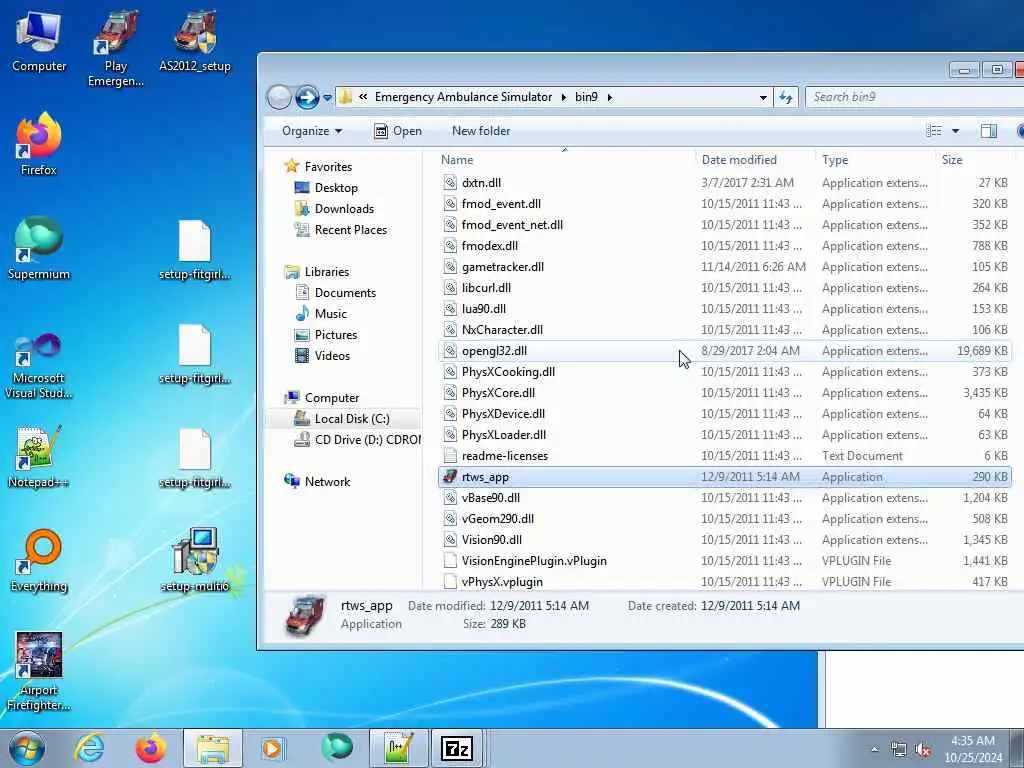Expand chevron after bin9 in path
Viewport: 1024px width, 768px height.
[x=610, y=97]
